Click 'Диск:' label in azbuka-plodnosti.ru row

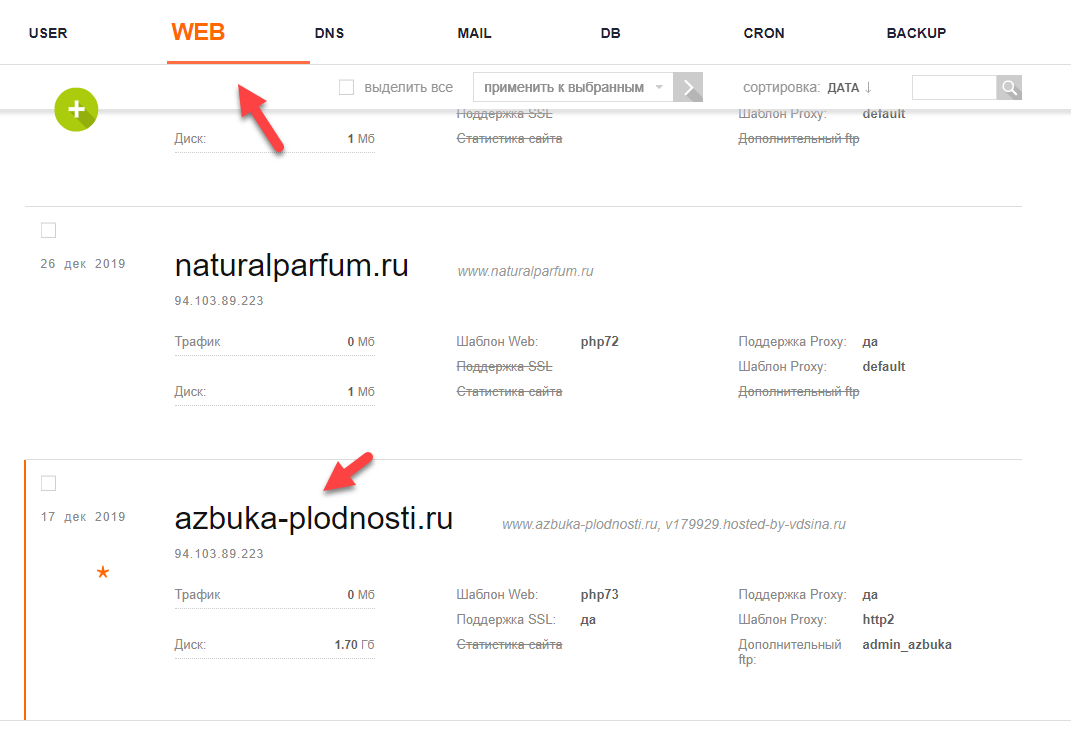coord(190,644)
